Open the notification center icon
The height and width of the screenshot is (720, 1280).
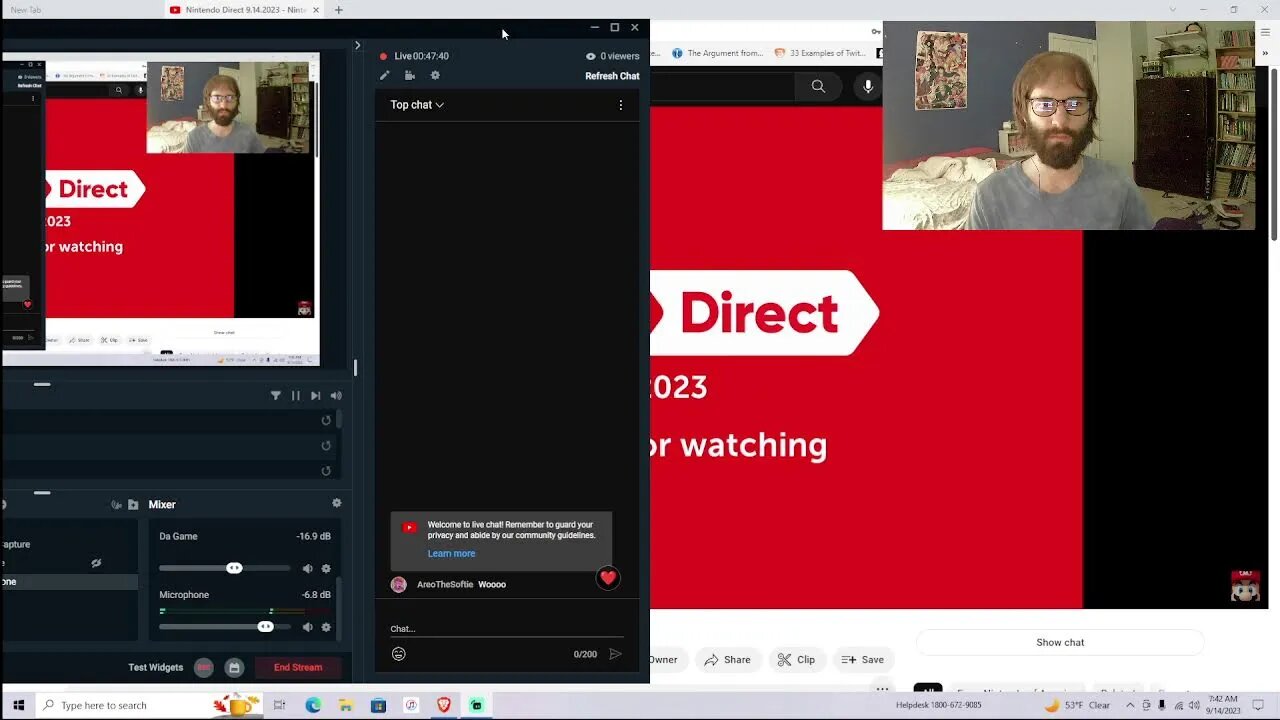coord(1258,705)
